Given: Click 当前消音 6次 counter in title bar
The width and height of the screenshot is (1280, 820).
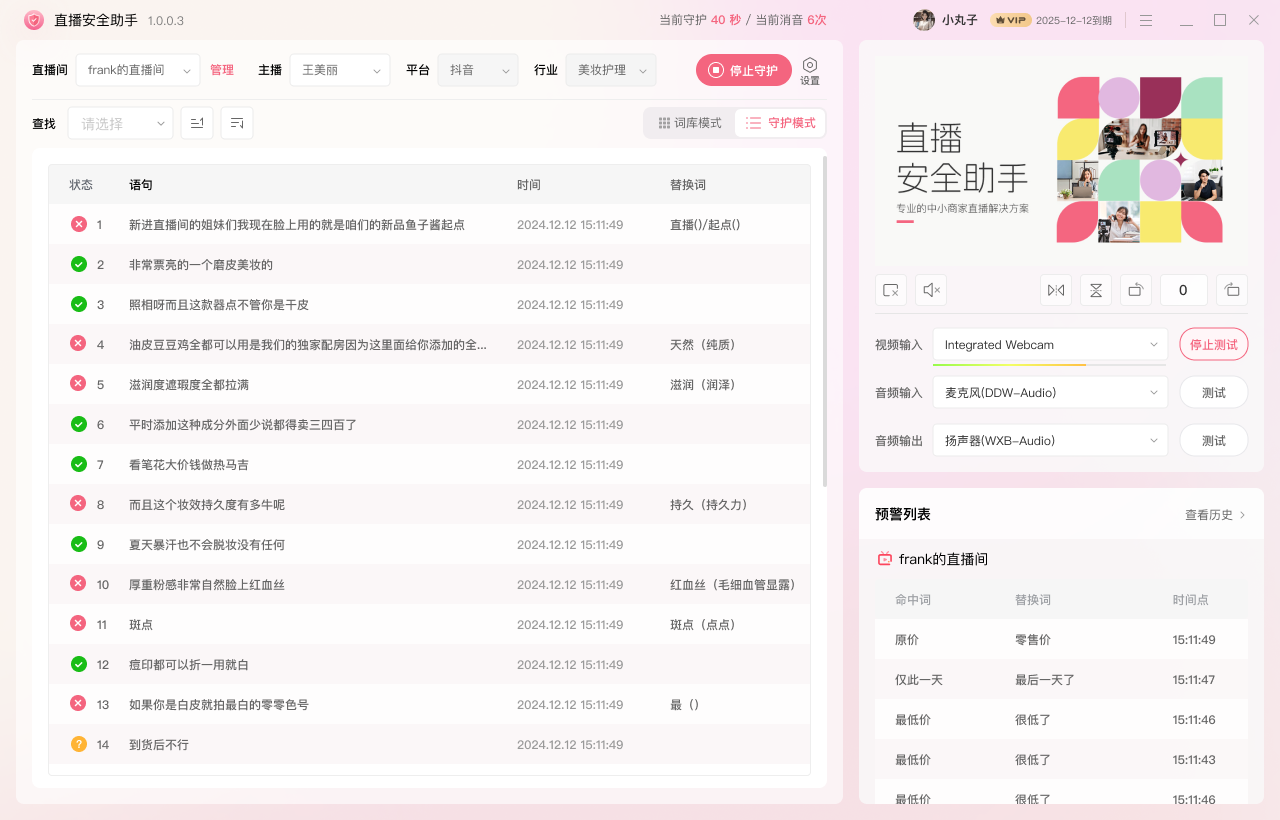Looking at the screenshot, I should (x=791, y=20).
